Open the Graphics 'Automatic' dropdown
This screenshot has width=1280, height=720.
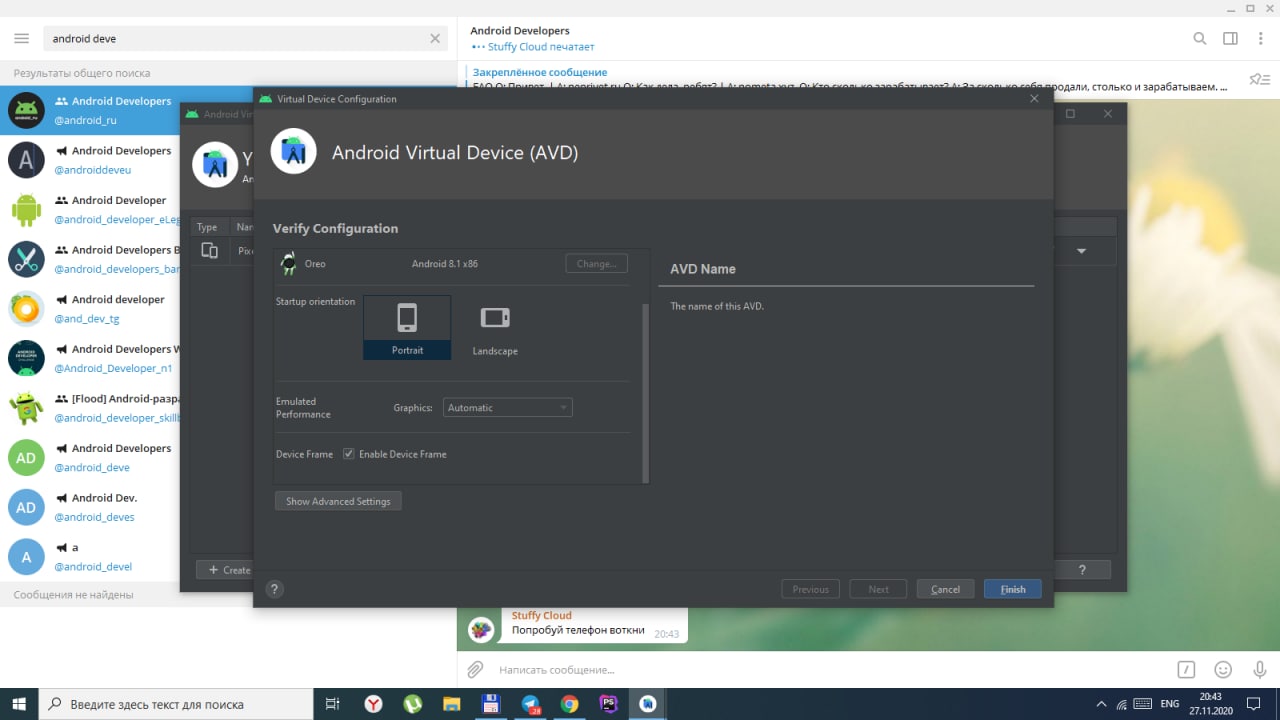[508, 408]
